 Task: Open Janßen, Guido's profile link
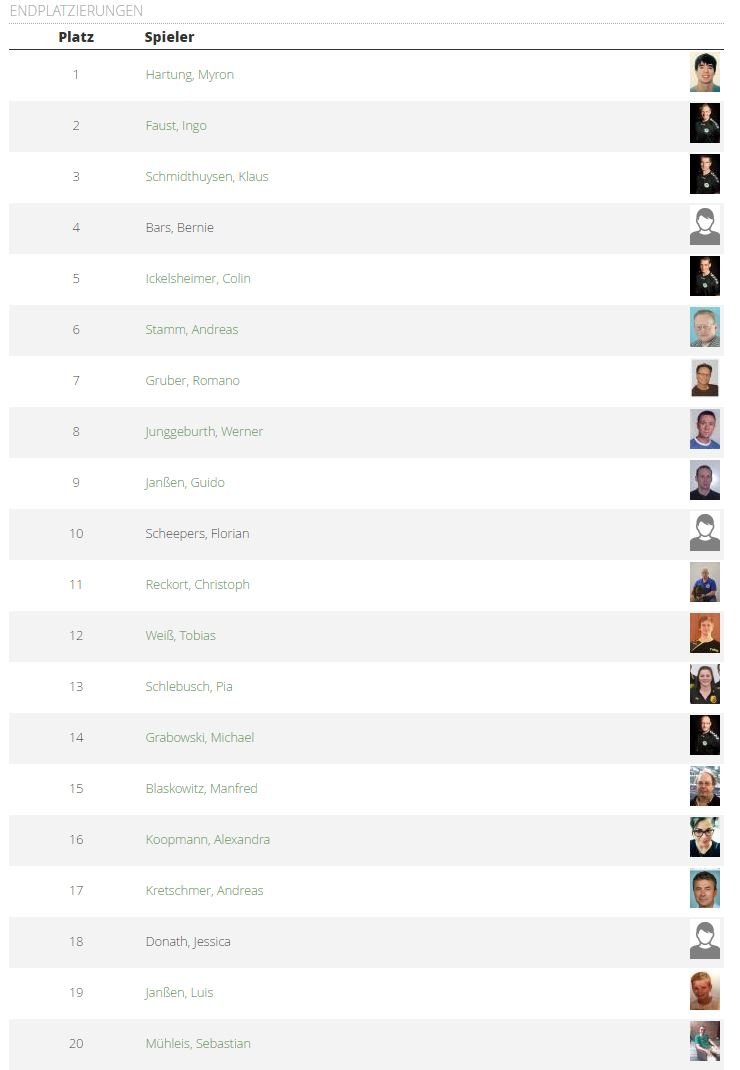[x=185, y=483]
